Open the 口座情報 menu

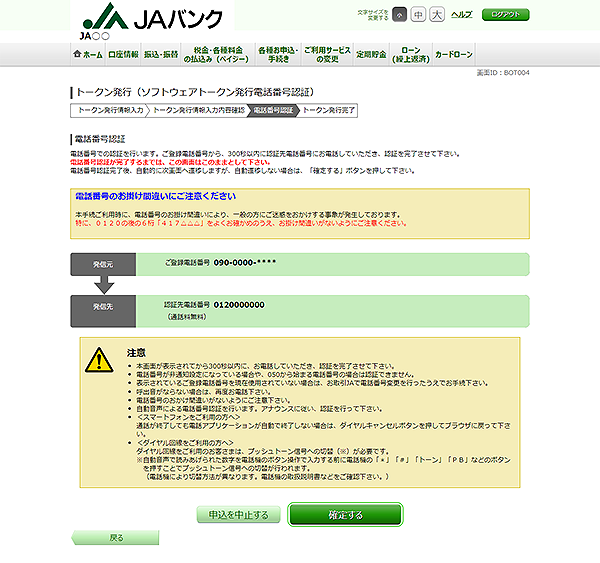tap(123, 54)
